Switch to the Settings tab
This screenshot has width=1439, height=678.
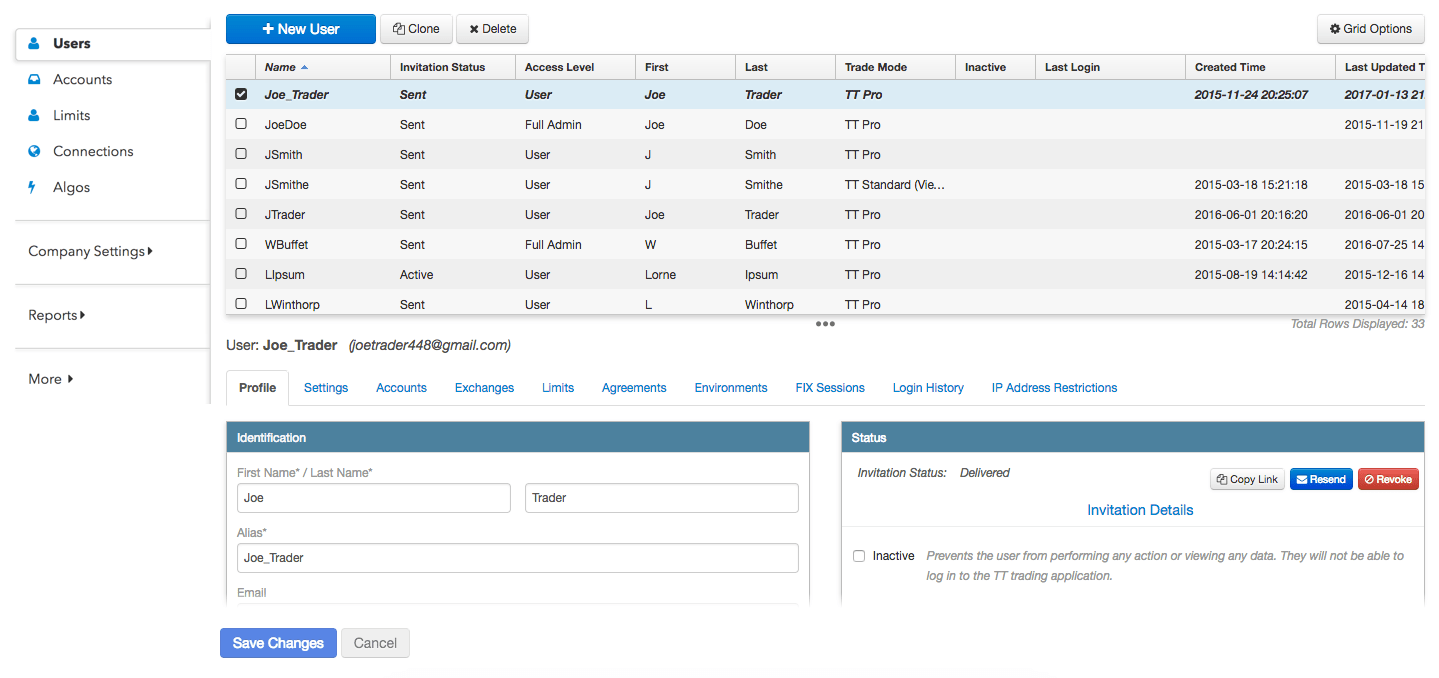click(x=326, y=388)
